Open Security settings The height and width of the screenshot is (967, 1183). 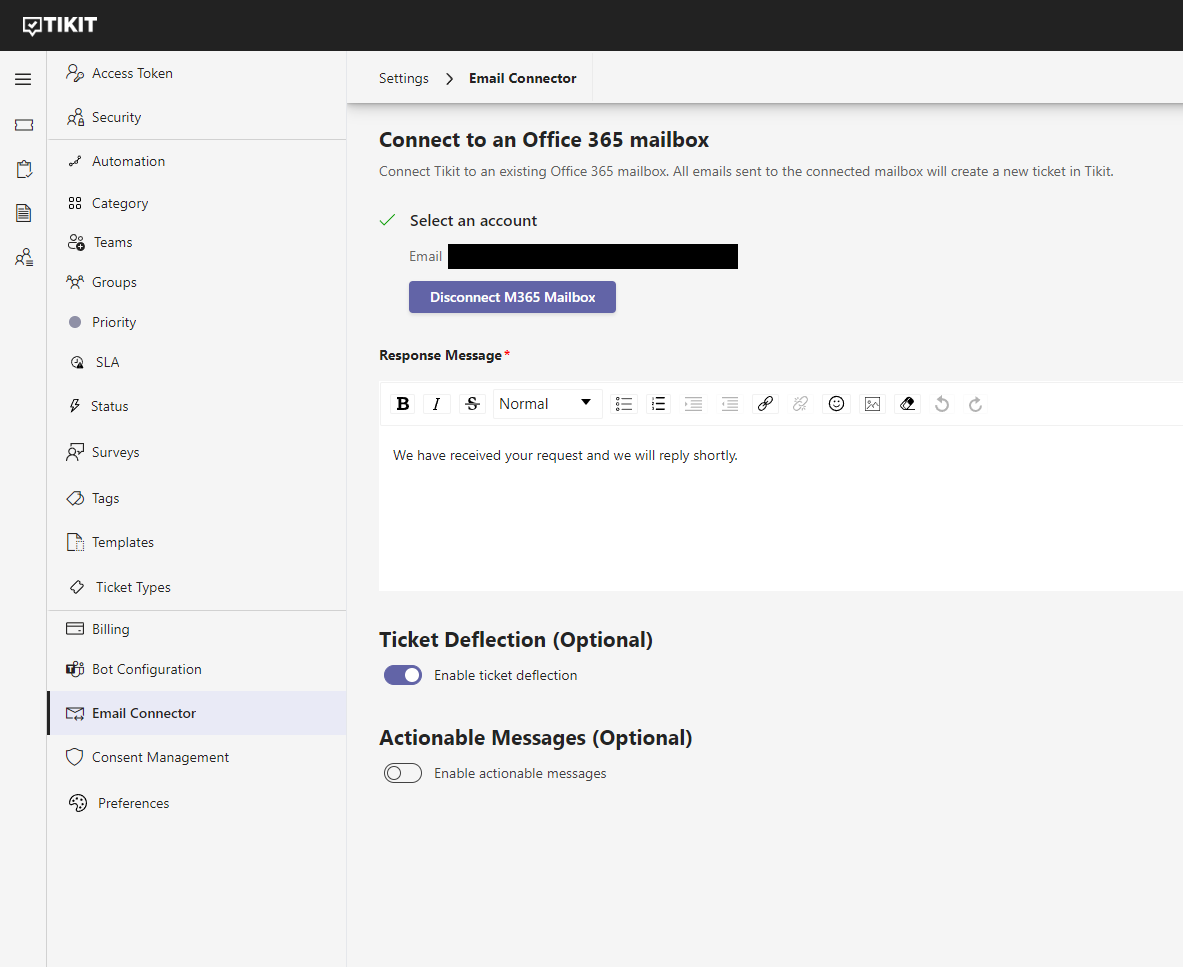coord(196,117)
